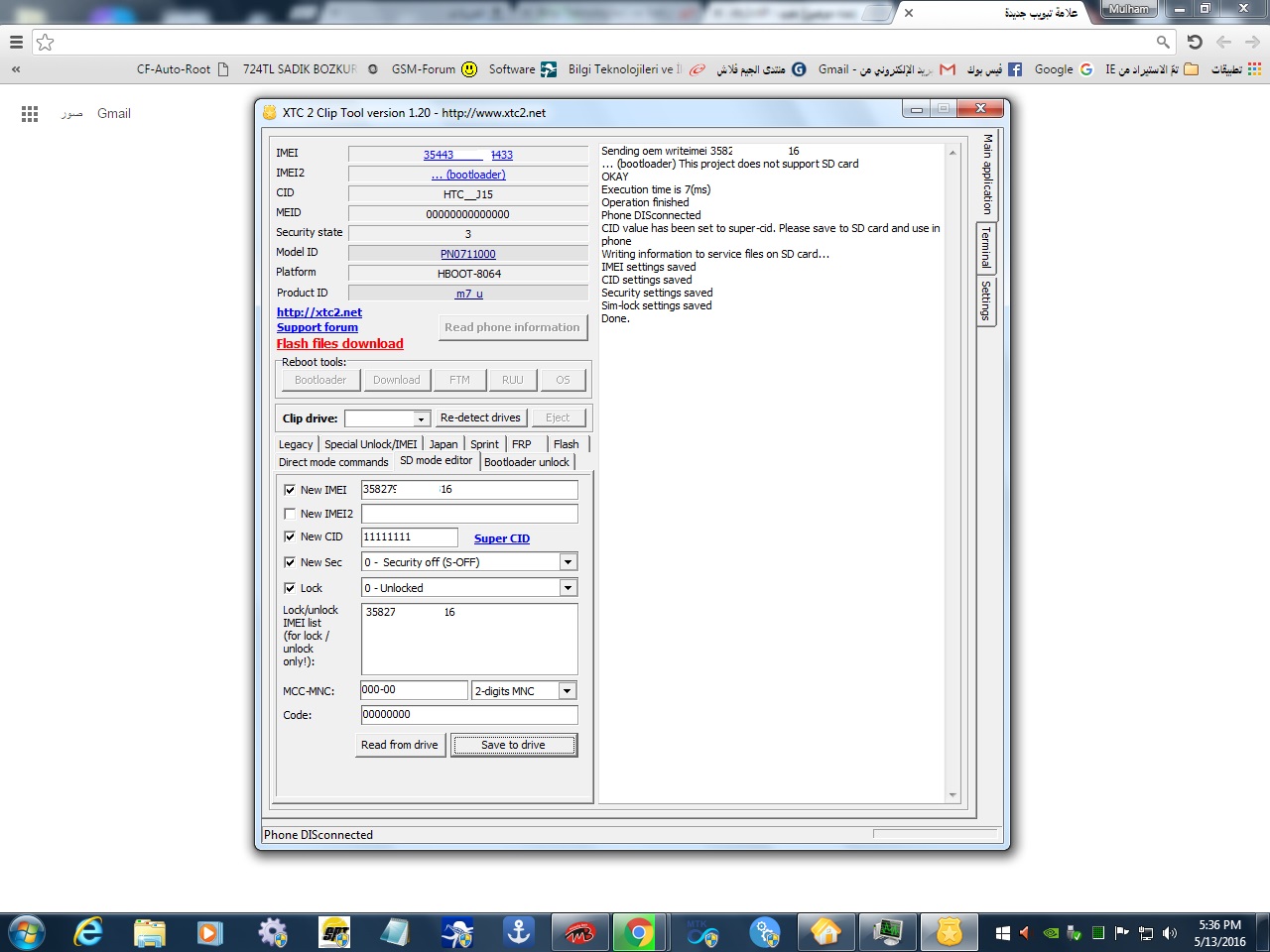The image size is (1270, 952).
Task: Click the Read from drive button
Action: [x=400, y=745]
